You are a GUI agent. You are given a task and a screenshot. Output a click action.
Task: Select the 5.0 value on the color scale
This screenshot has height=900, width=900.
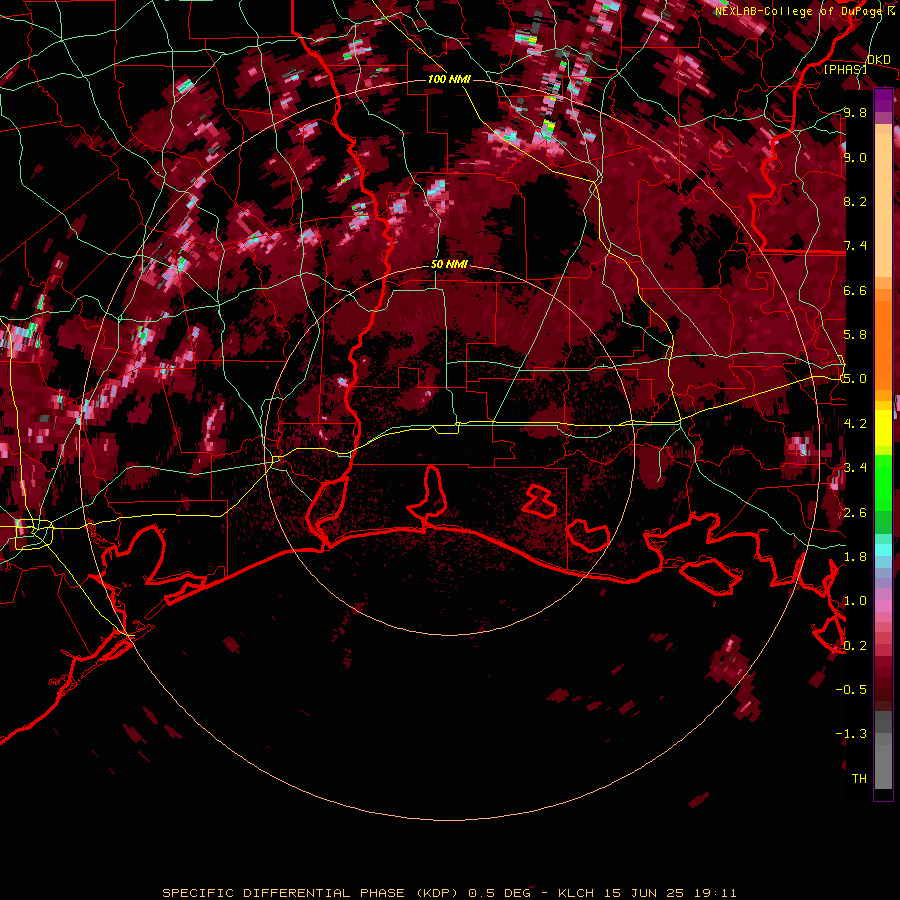point(854,379)
